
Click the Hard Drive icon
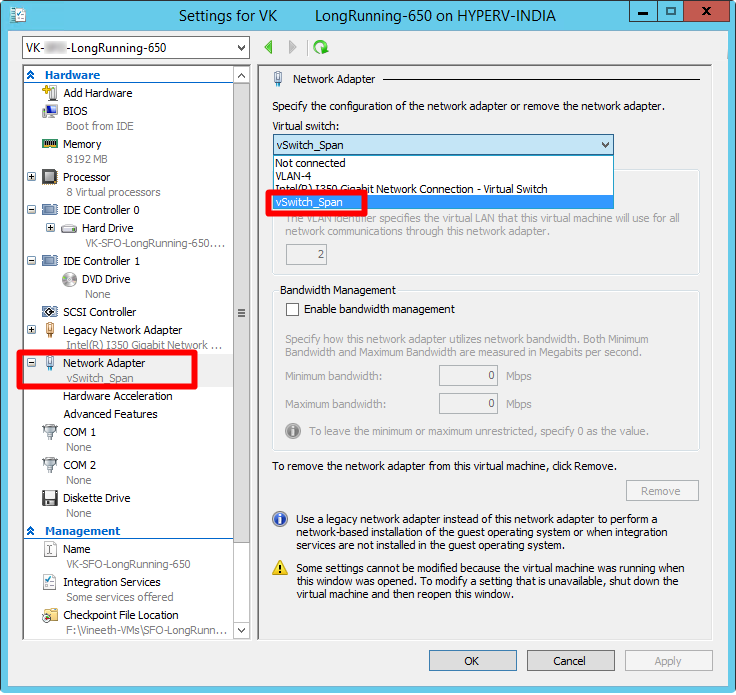click(x=69, y=229)
